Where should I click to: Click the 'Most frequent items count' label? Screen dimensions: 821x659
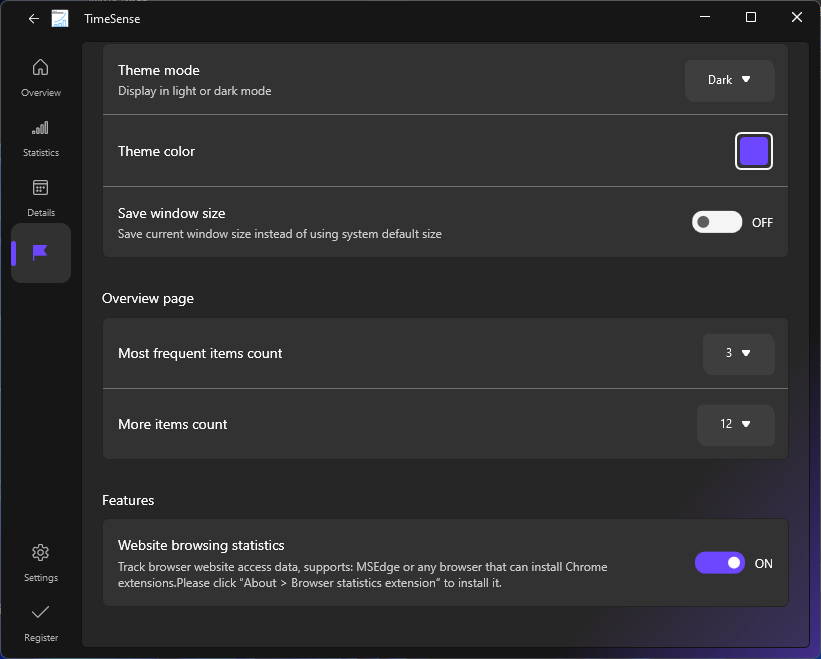[200, 353]
